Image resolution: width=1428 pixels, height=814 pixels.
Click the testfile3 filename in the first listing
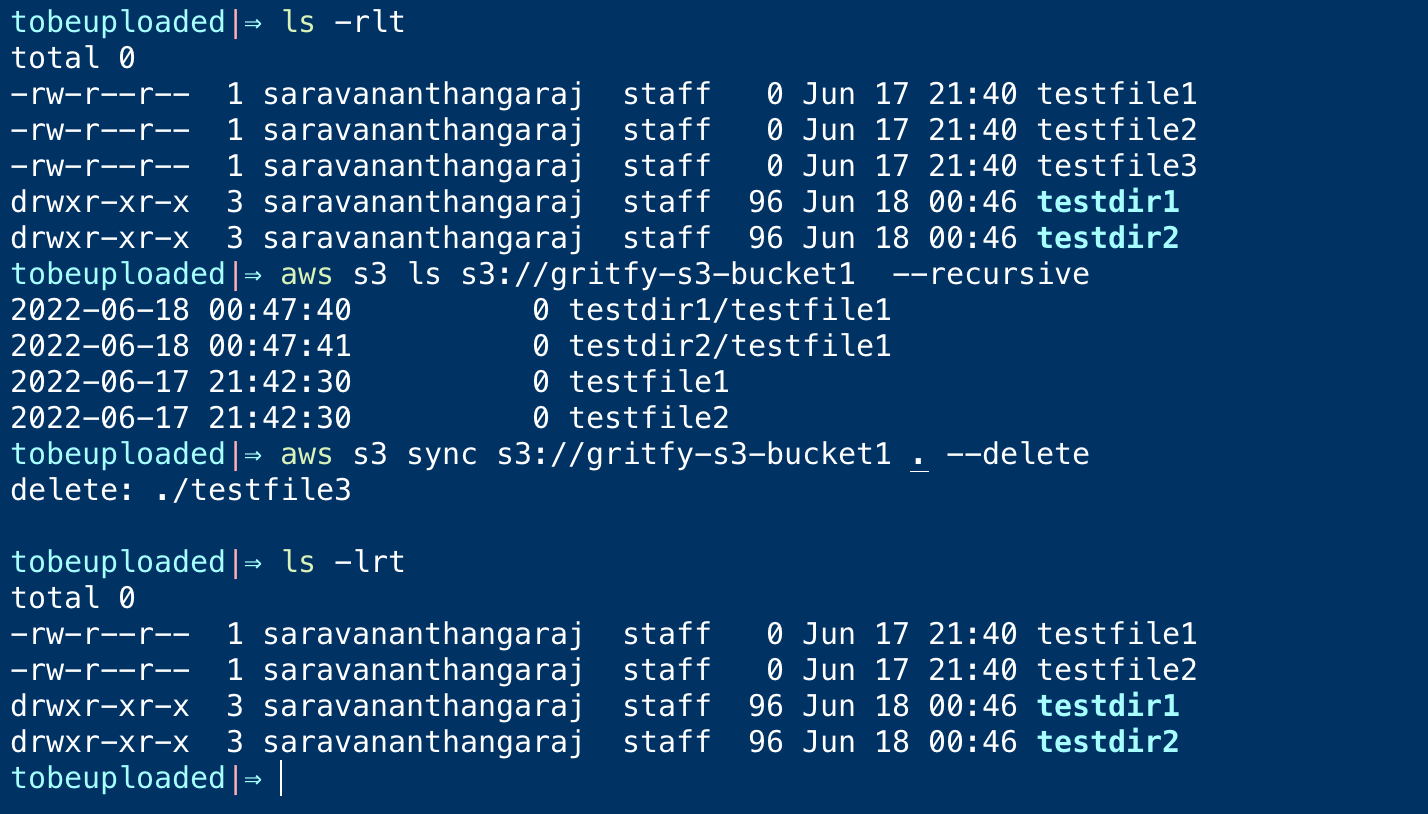1117,166
